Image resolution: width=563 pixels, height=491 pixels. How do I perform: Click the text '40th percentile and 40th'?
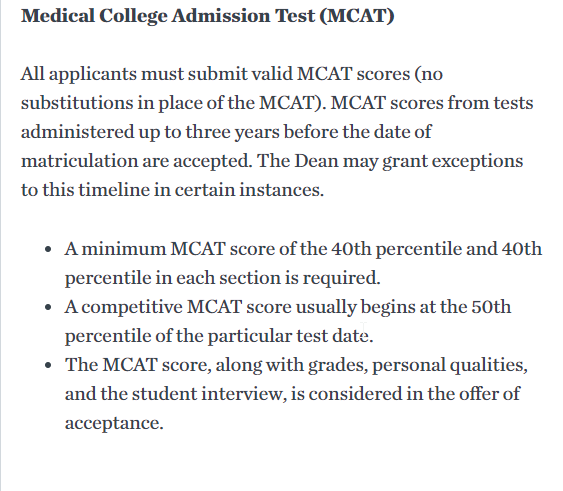pos(436,249)
